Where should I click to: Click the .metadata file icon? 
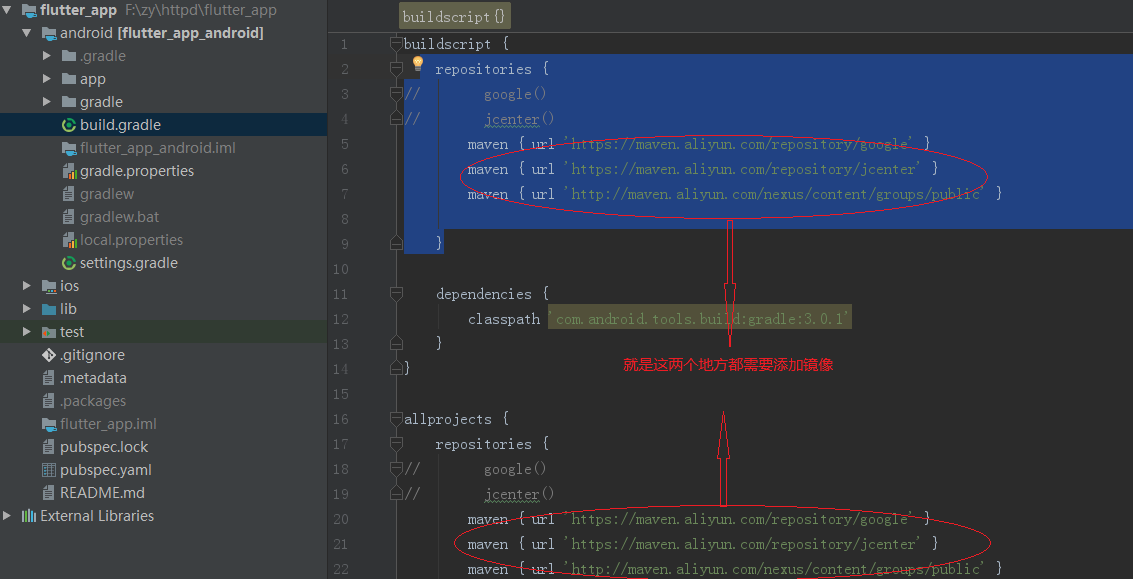click(49, 378)
